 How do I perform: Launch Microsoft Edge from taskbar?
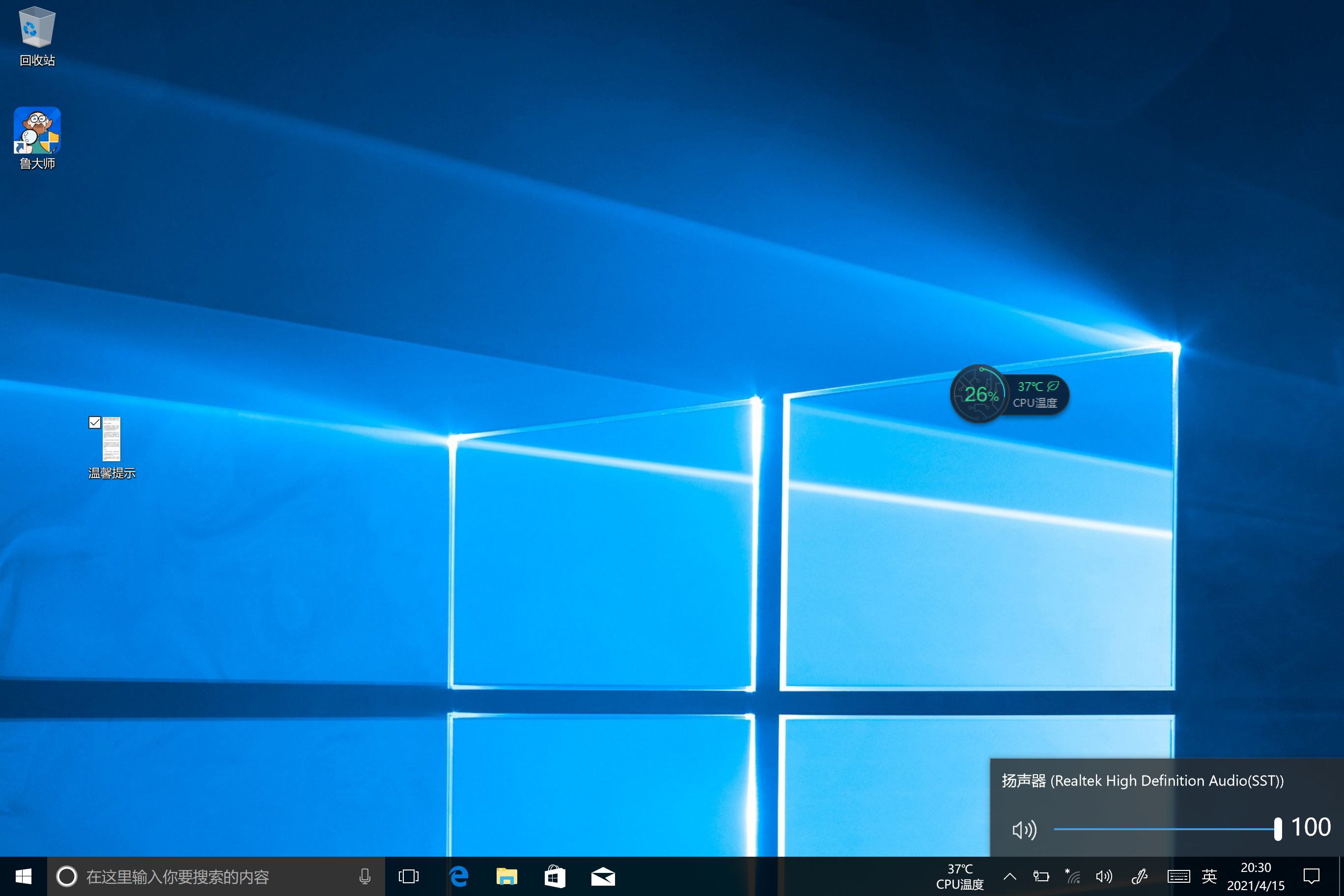tap(458, 876)
